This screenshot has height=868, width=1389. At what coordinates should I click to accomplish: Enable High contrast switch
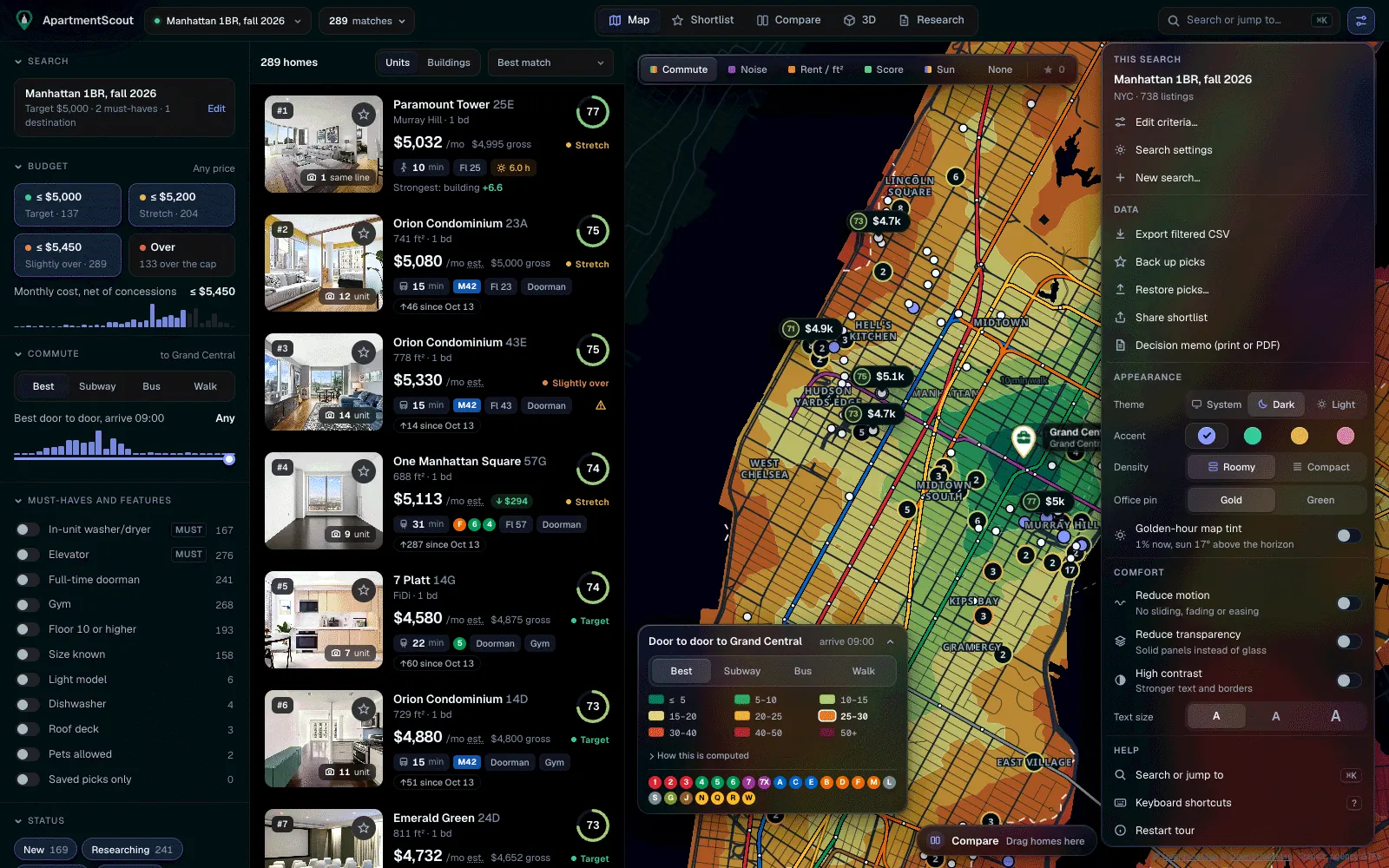click(x=1348, y=681)
